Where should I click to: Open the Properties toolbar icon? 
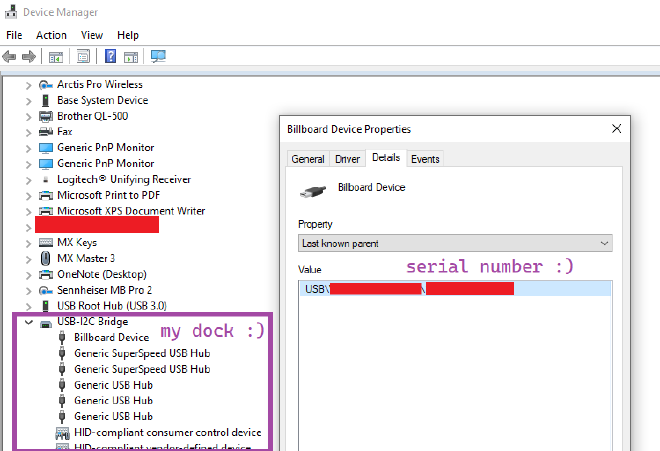coord(83,56)
